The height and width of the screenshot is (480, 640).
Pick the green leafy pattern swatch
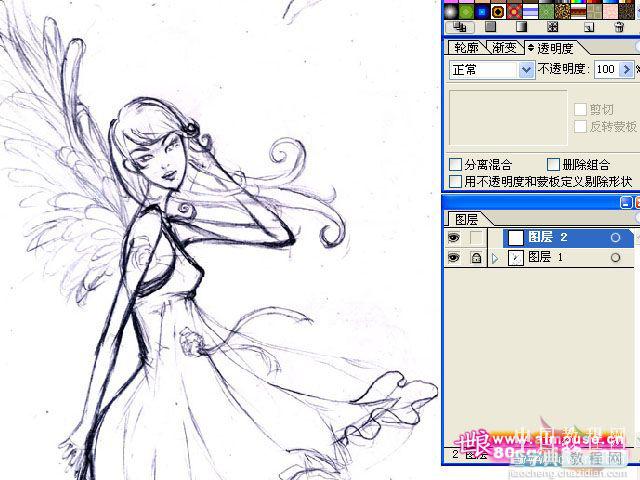(x=546, y=11)
